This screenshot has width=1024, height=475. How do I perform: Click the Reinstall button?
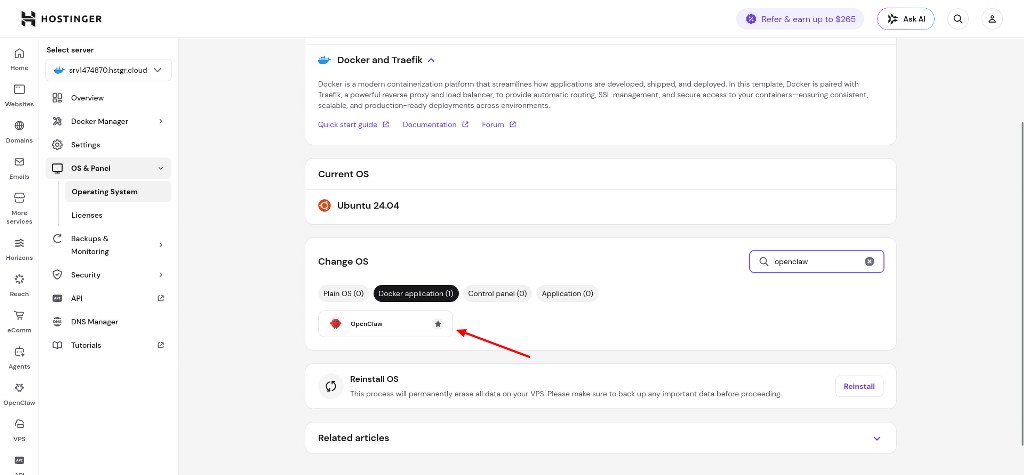pyautogui.click(x=859, y=386)
